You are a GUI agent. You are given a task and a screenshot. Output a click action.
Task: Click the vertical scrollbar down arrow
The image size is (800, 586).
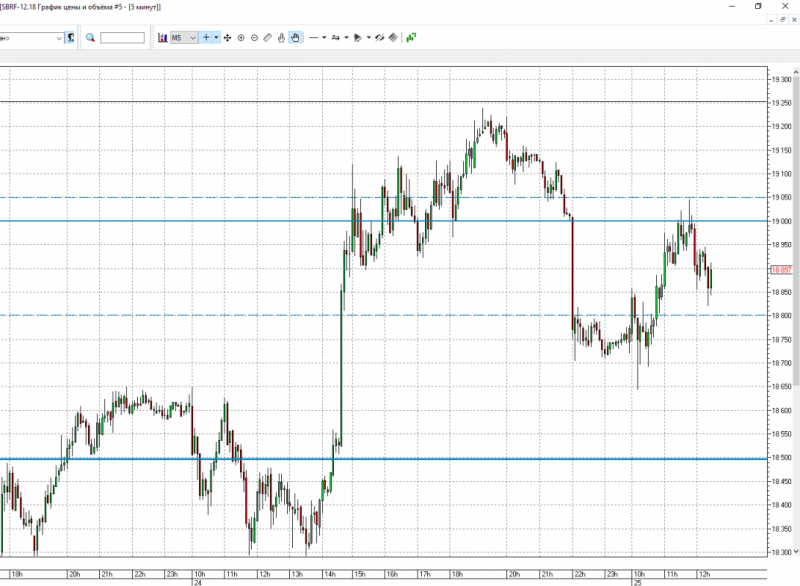796,551
